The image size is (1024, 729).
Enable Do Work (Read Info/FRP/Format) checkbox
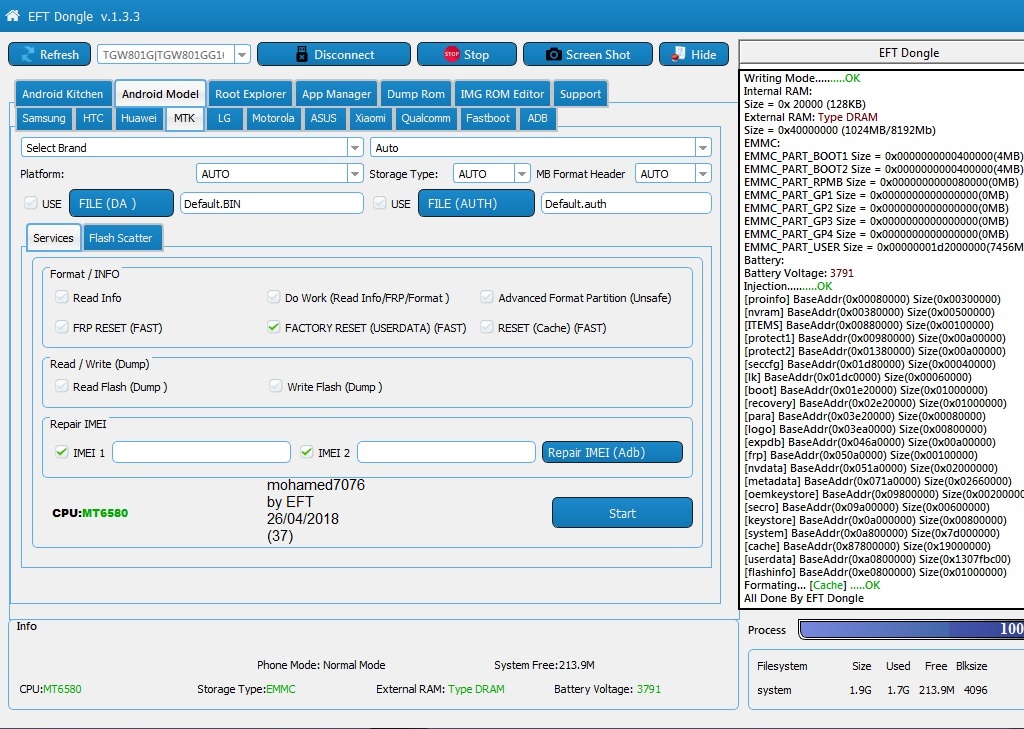pos(274,297)
